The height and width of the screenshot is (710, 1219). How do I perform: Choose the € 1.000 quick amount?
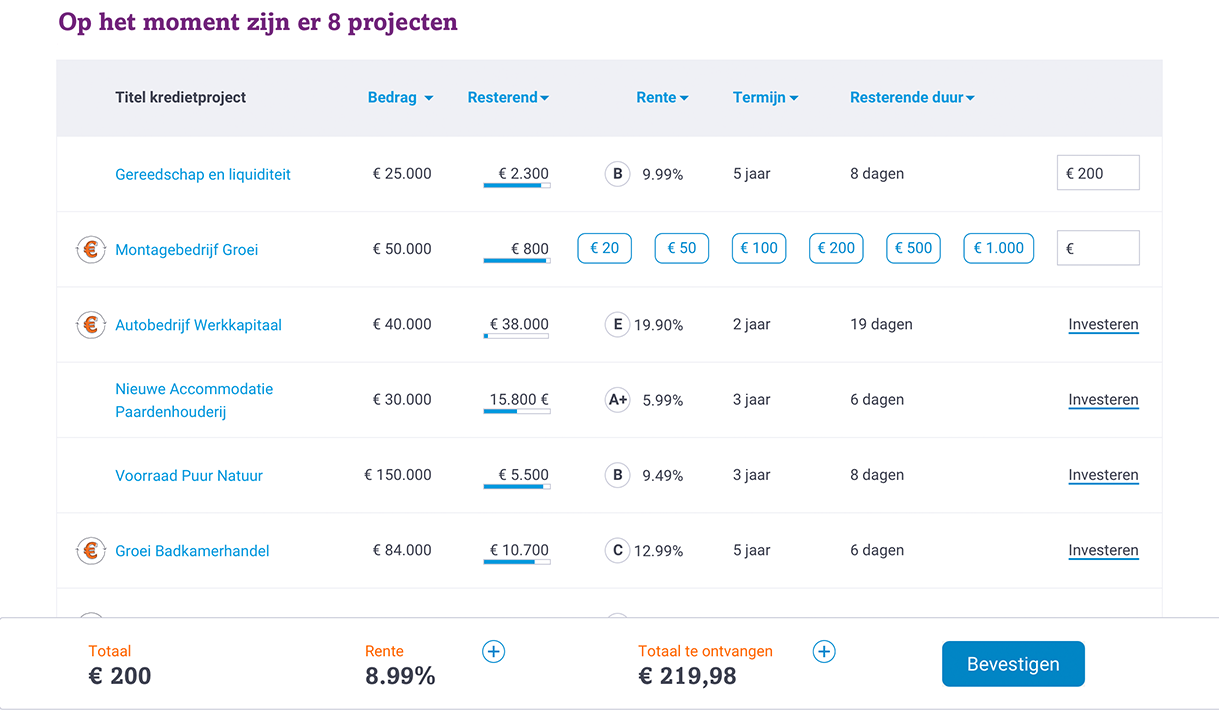998,249
